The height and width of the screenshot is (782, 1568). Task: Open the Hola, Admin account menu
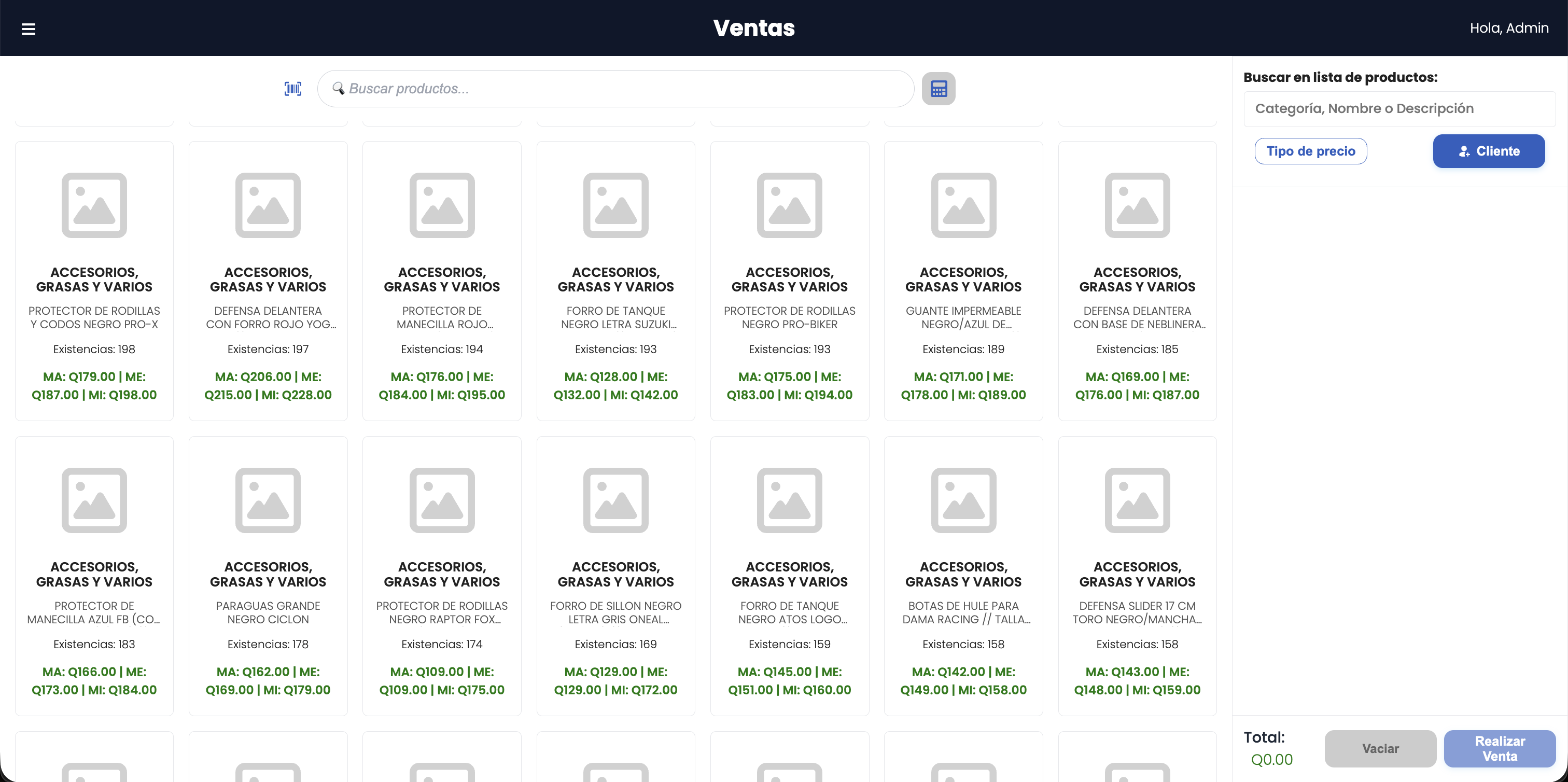(1509, 27)
